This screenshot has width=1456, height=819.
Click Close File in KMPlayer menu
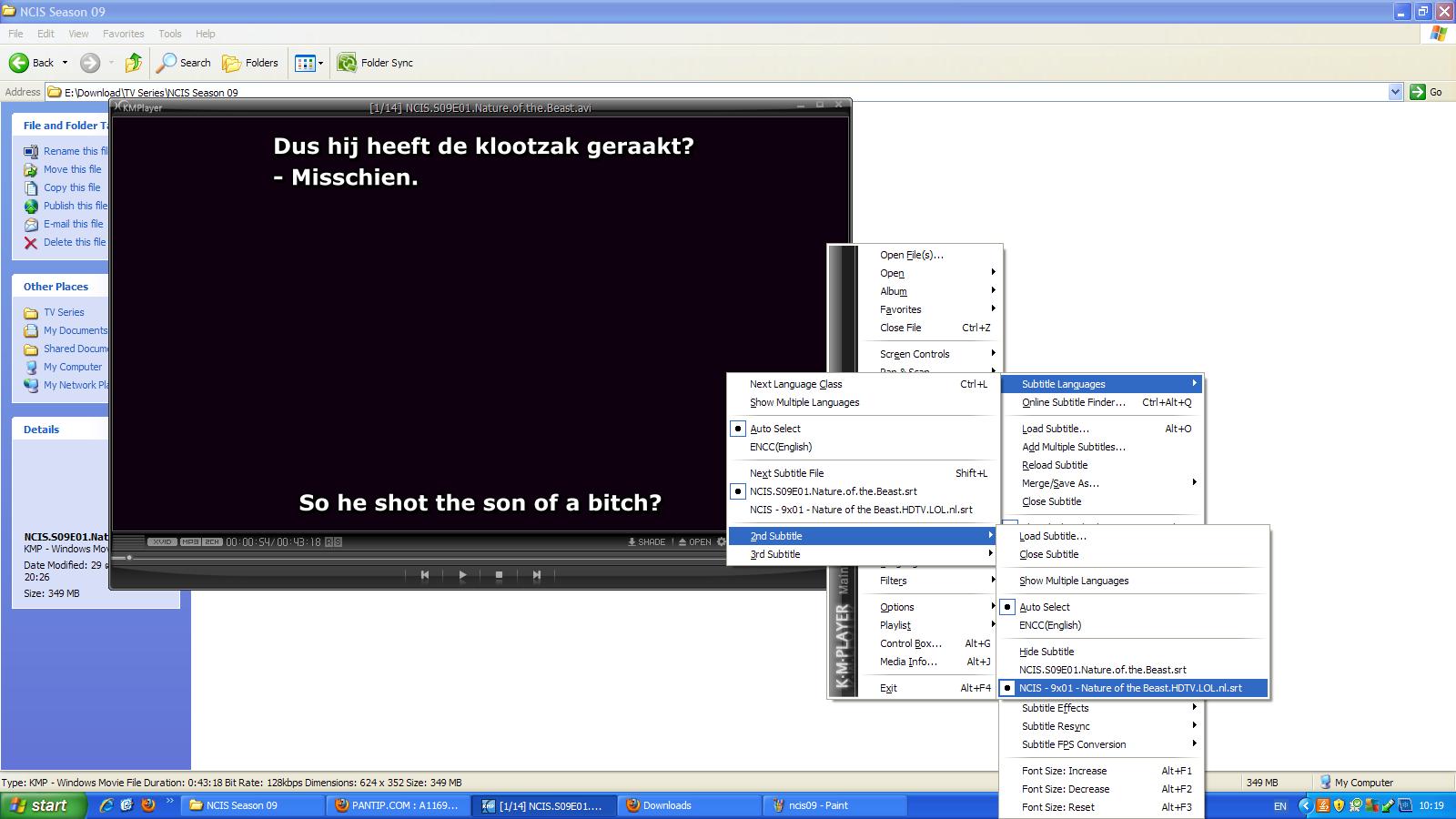coord(929,328)
